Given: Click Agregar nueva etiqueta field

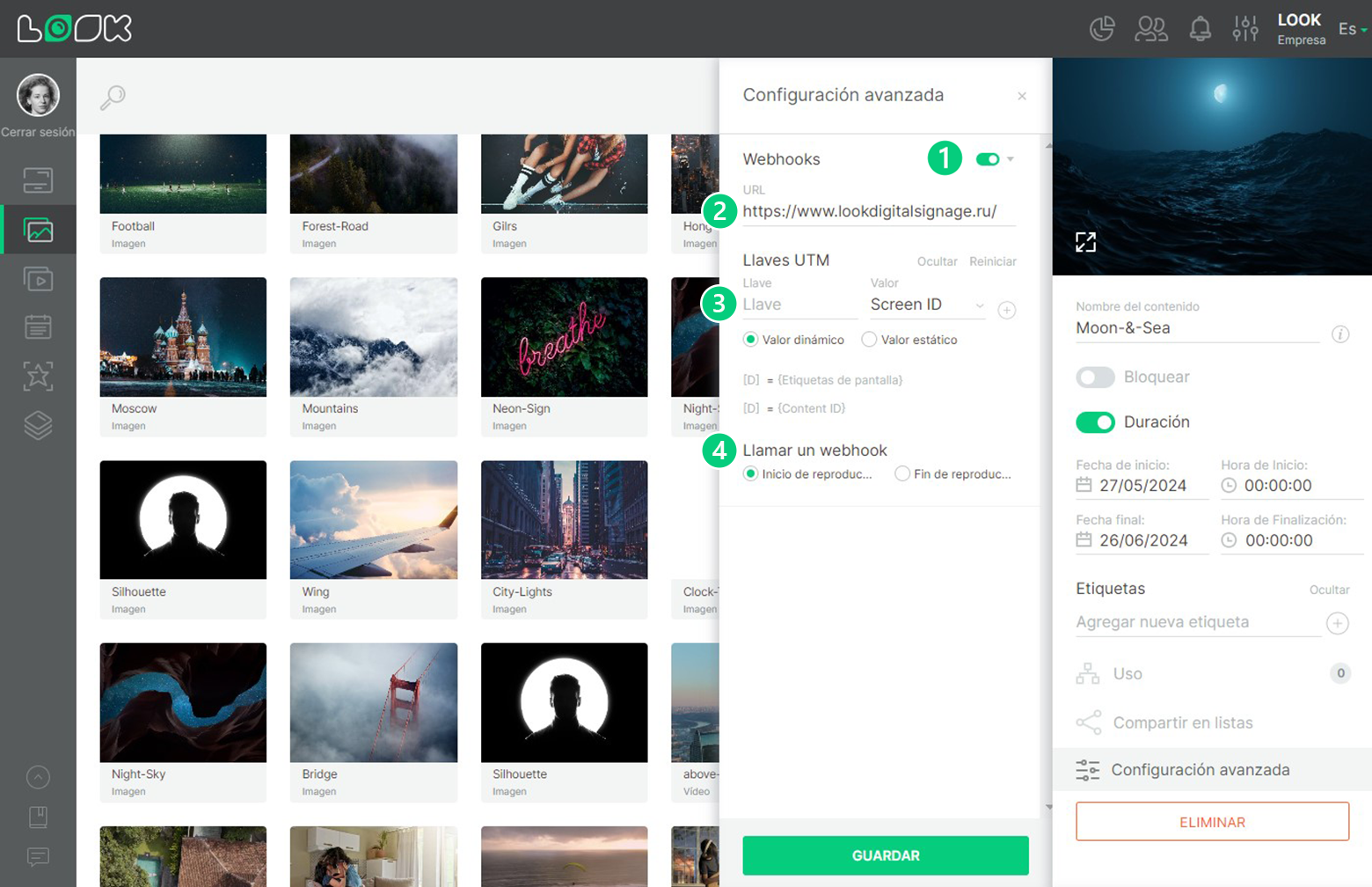Looking at the screenshot, I should coord(1198,622).
